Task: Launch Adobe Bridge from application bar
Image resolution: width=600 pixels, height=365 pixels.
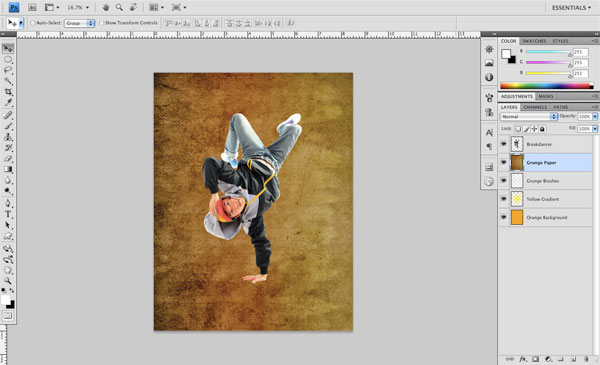Action: coord(32,7)
